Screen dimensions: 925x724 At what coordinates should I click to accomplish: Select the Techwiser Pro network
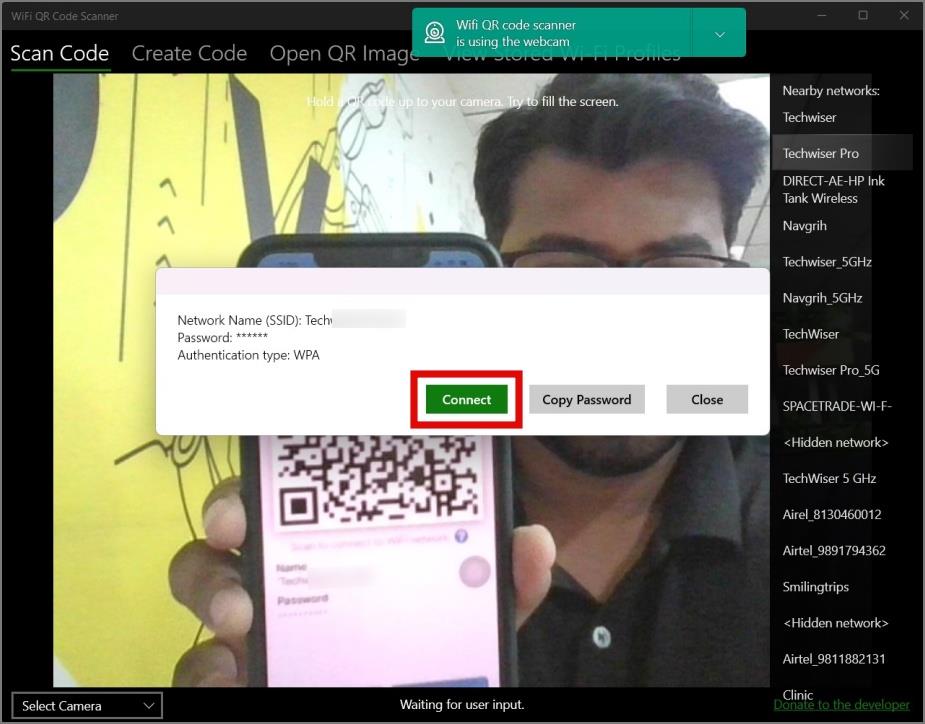point(842,153)
